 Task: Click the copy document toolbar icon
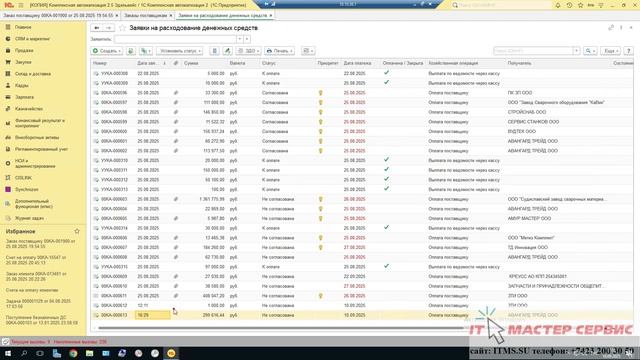(x=131, y=51)
